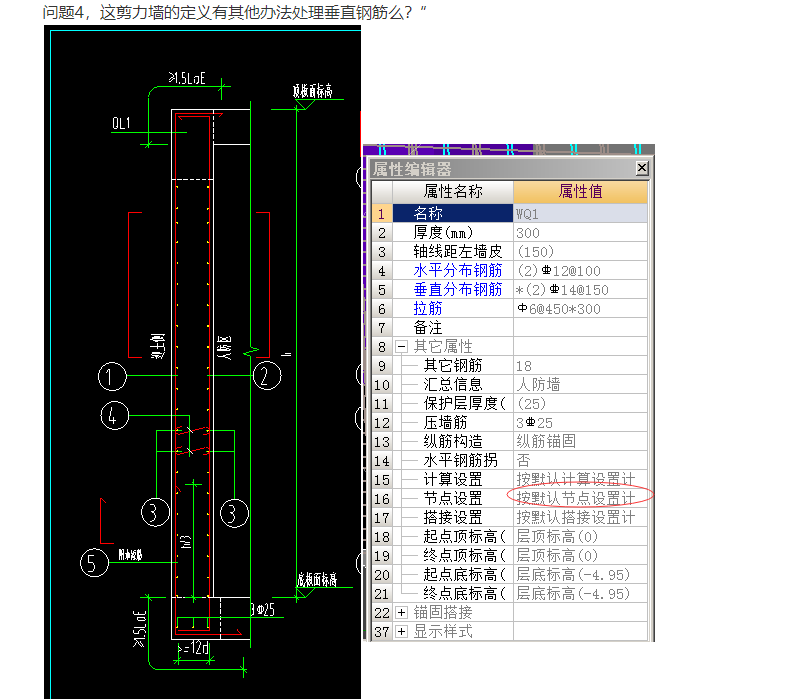Click the empty 备注 value cell
Image resolution: width=799 pixels, height=699 pixels.
tap(580, 327)
